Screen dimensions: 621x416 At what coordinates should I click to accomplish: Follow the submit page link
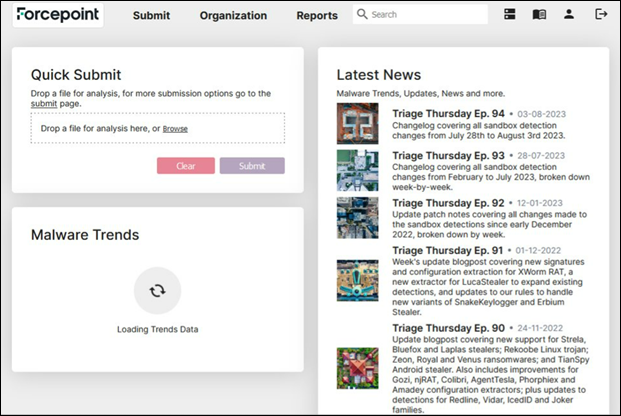(x=43, y=103)
